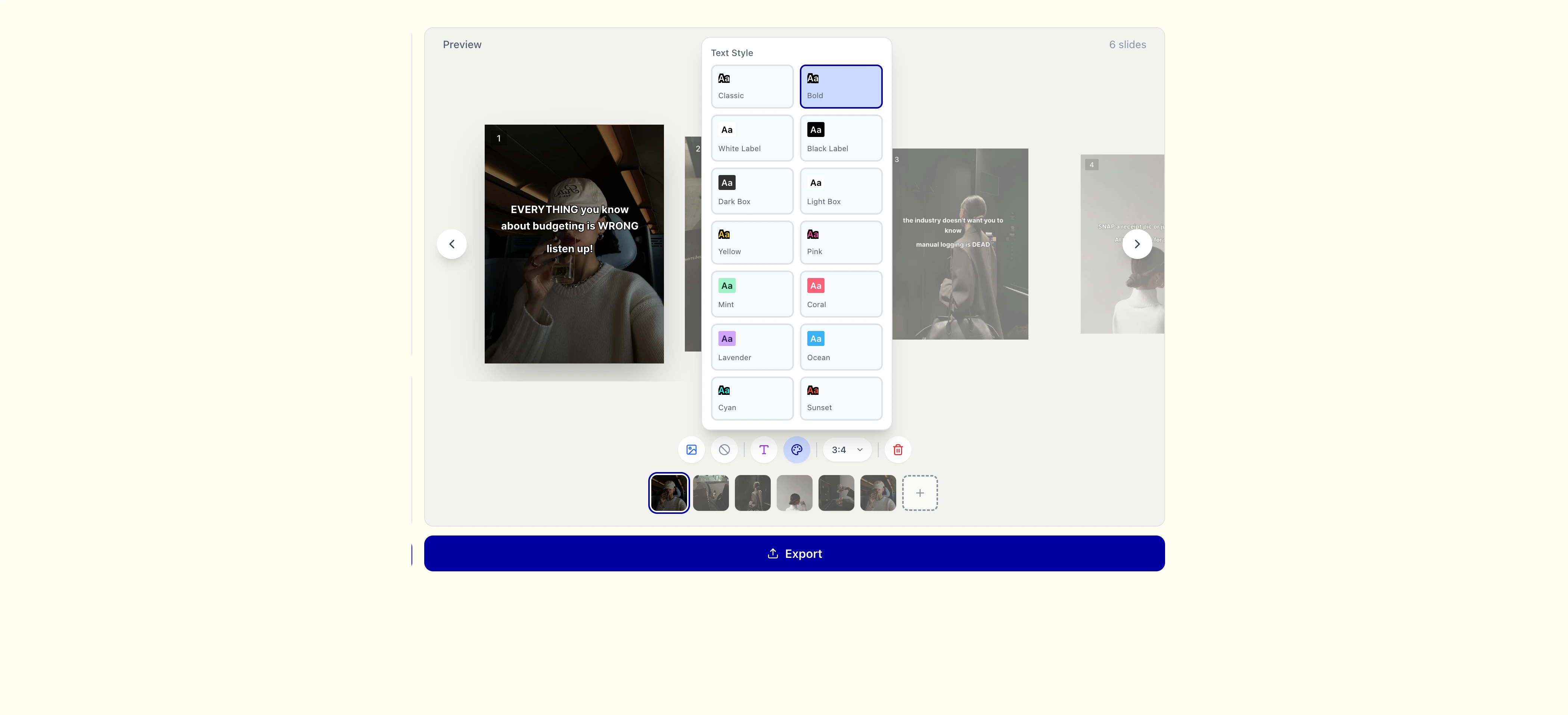This screenshot has height=715, width=1568.
Task: Apply the Light Box text style
Action: click(841, 191)
